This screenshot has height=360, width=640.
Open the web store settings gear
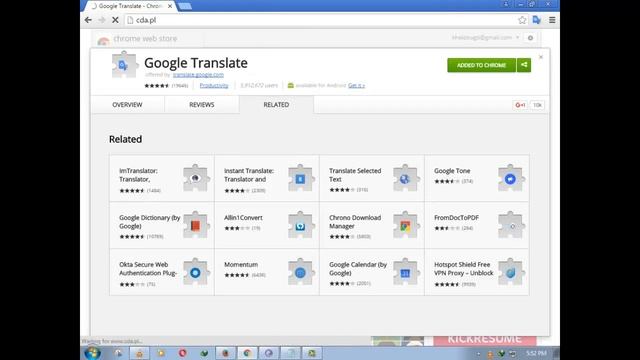[x=530, y=38]
